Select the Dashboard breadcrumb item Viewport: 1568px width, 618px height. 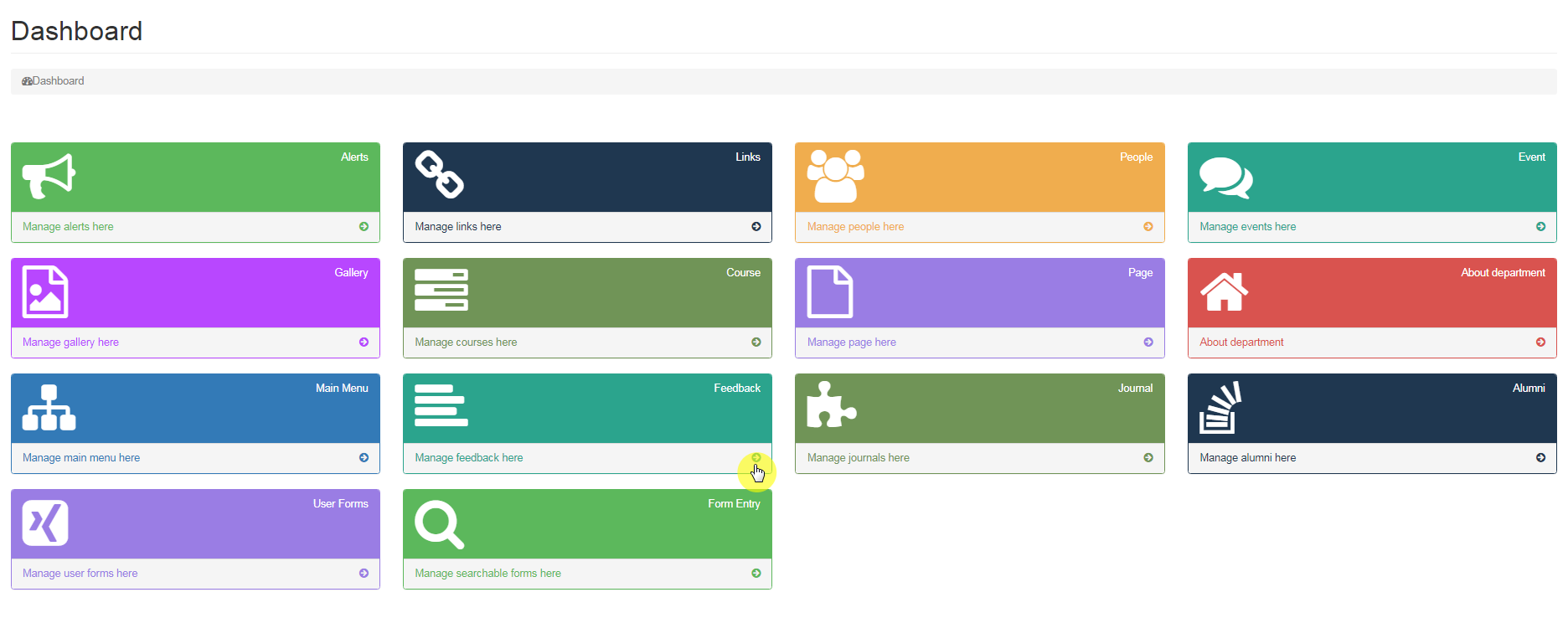point(57,81)
